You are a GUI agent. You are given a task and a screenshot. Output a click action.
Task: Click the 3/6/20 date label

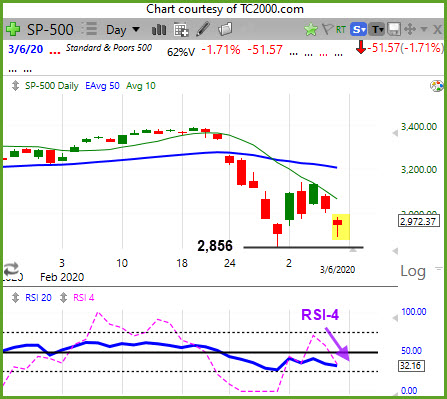pyautogui.click(x=26, y=49)
